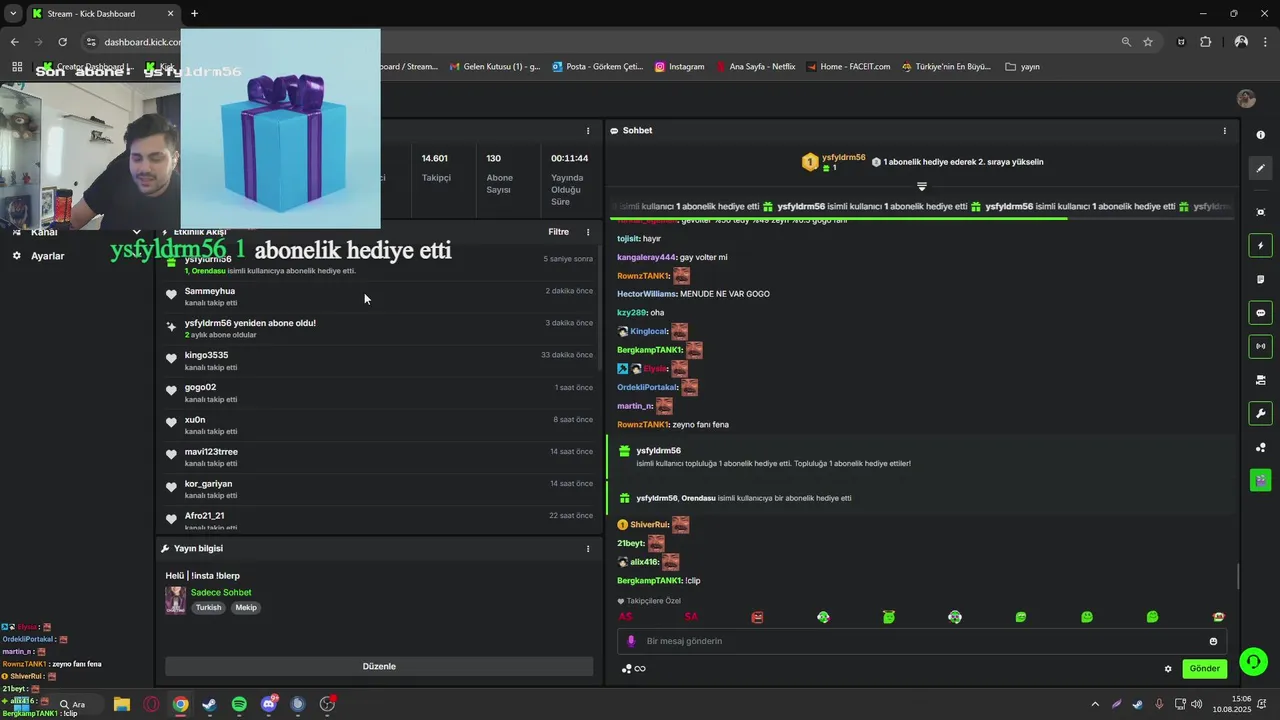Collapse the leaderboard chevron under ysfyldrm56
This screenshot has width=1280, height=720.
(x=922, y=186)
